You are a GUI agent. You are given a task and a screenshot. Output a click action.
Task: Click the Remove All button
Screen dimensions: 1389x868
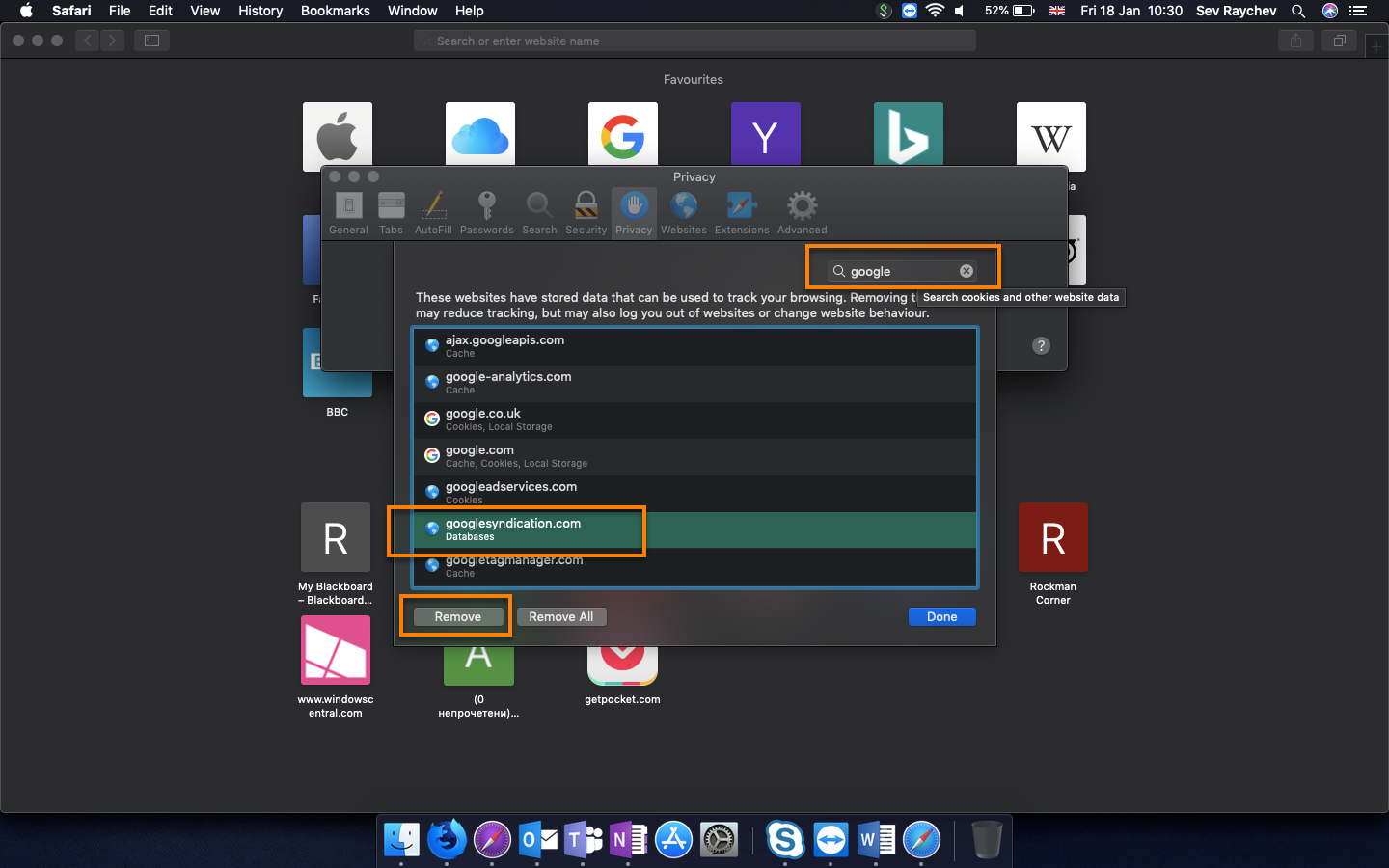click(x=561, y=616)
